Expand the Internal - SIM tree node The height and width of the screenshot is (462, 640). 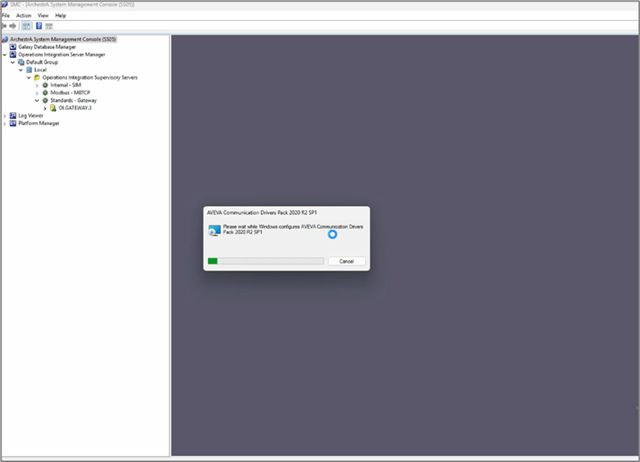[37, 85]
